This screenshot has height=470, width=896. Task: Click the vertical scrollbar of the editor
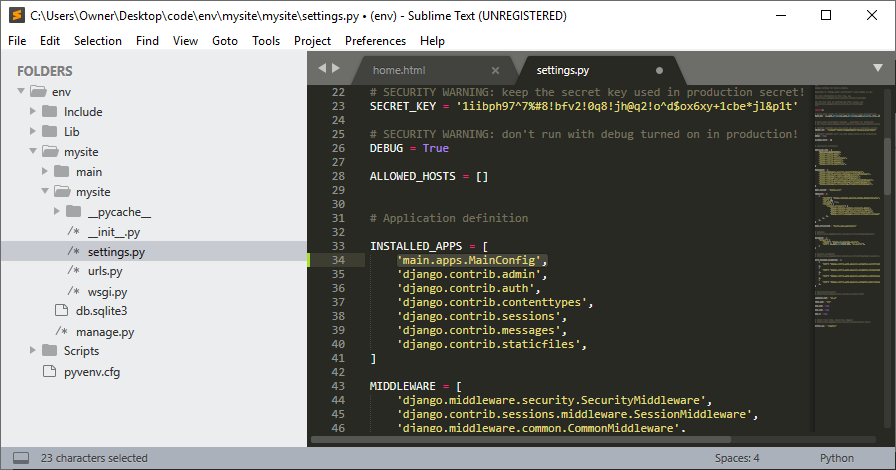(x=887, y=166)
